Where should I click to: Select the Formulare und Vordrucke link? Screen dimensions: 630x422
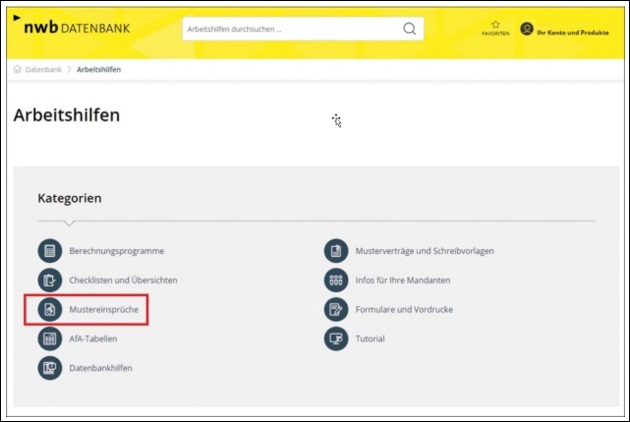[404, 310]
